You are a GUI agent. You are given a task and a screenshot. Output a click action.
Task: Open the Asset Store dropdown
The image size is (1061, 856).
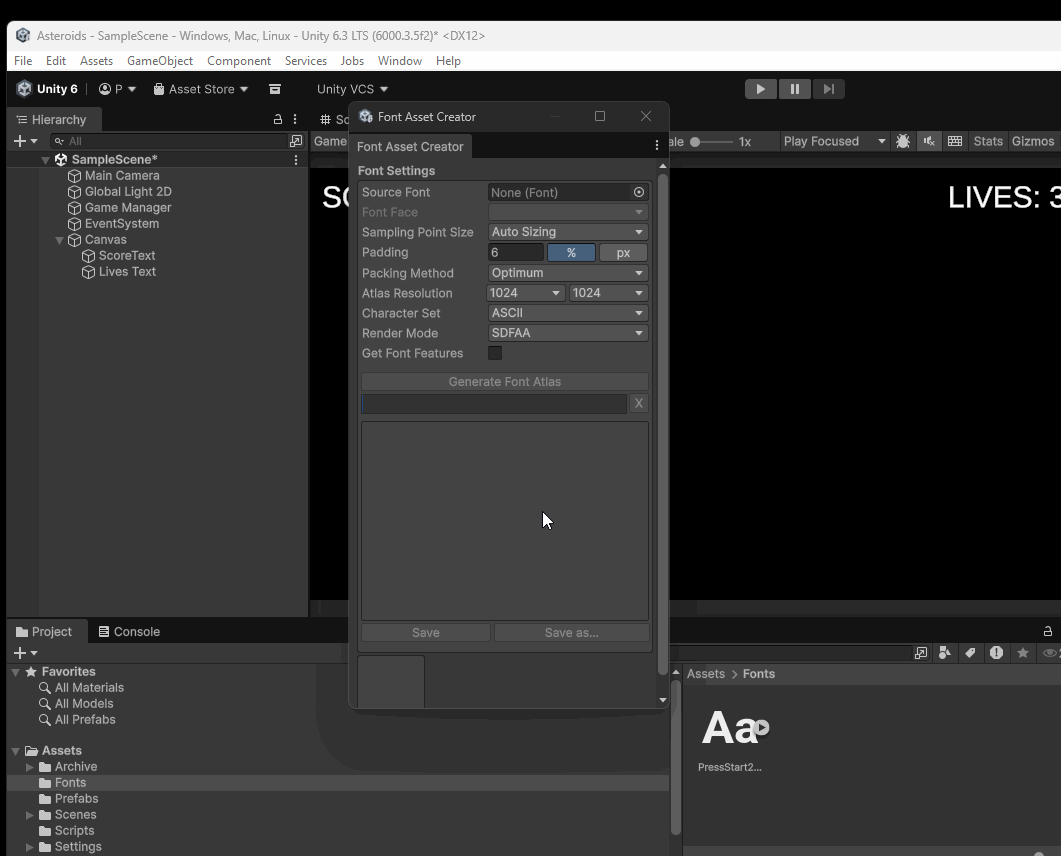point(201,89)
